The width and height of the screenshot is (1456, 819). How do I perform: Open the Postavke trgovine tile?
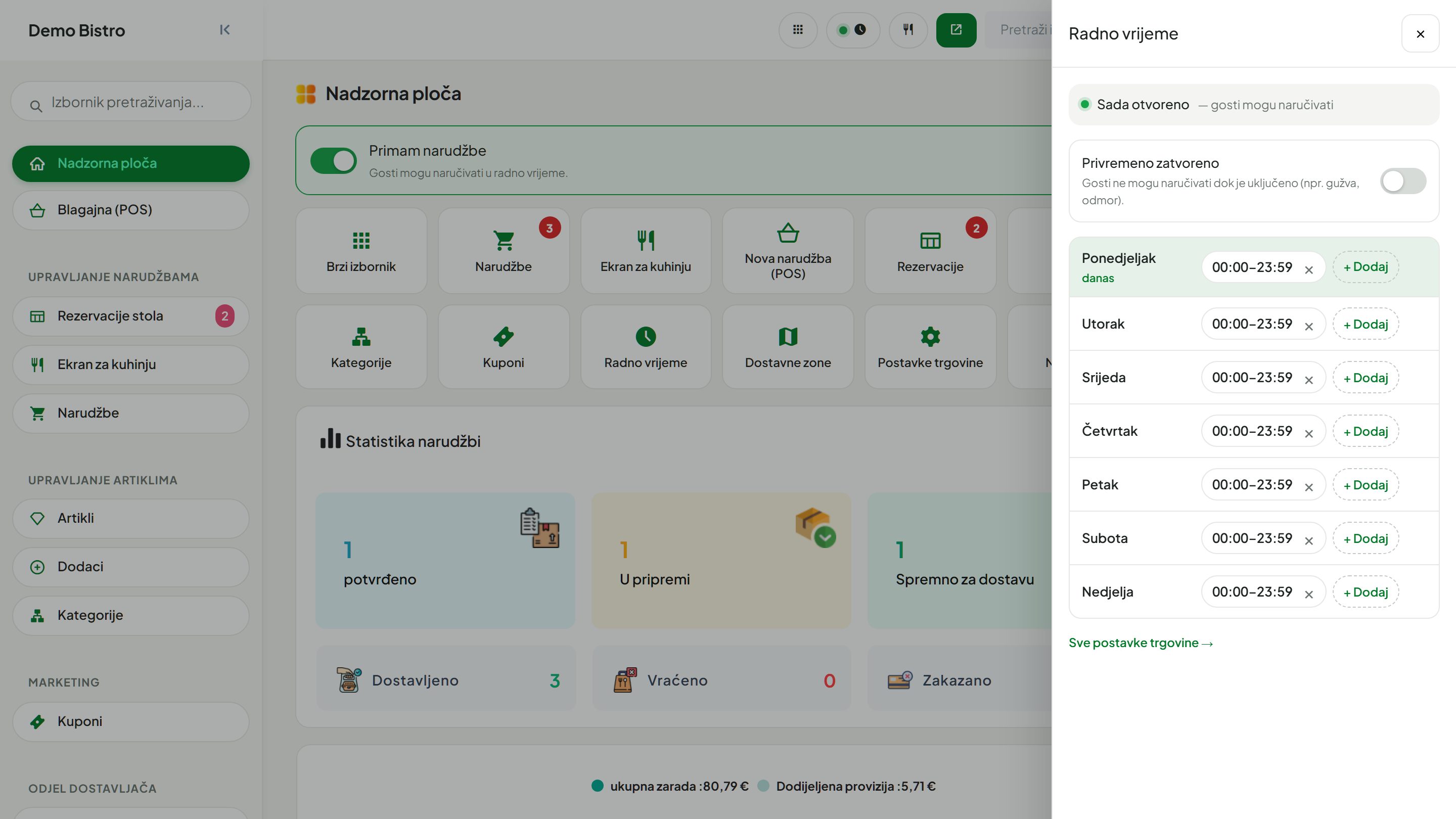pyautogui.click(x=930, y=346)
